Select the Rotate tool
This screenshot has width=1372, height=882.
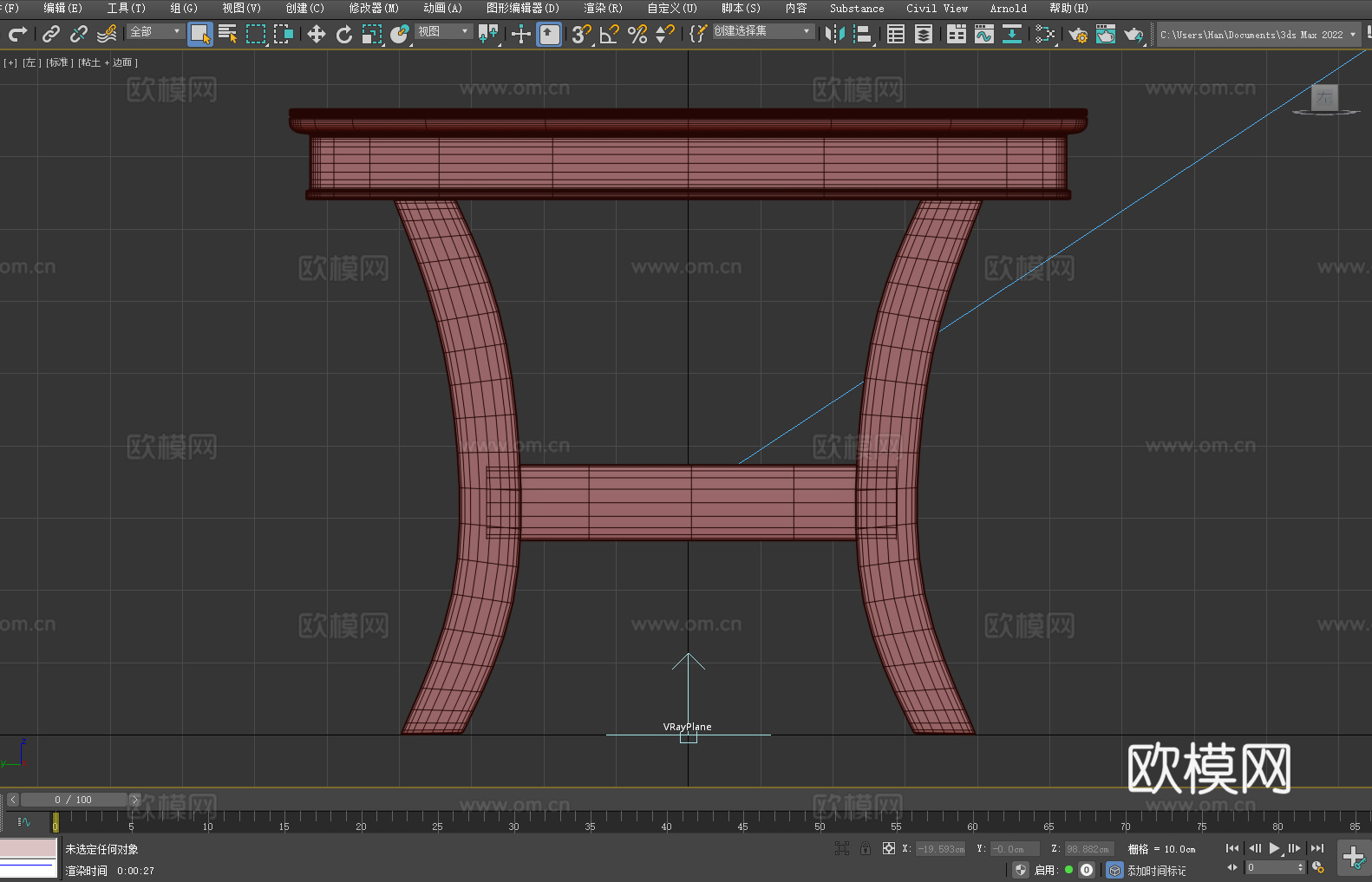(x=344, y=34)
